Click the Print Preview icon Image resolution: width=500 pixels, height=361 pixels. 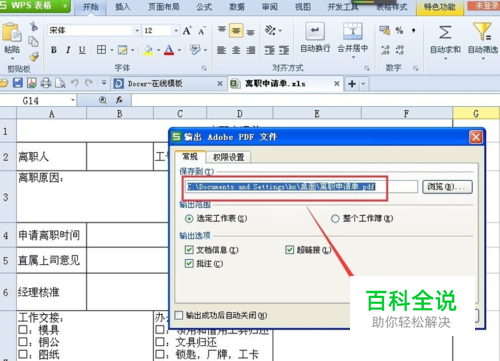click(60, 83)
